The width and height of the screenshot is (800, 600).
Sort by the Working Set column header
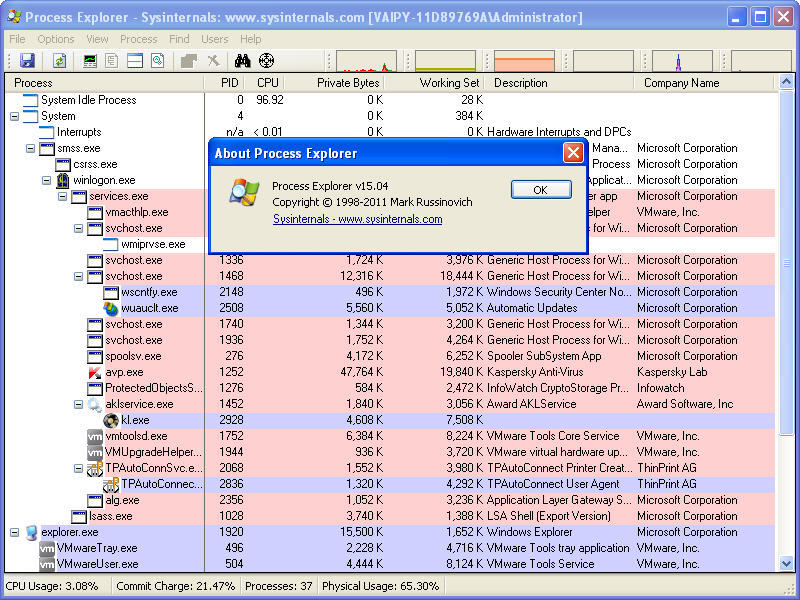point(434,83)
